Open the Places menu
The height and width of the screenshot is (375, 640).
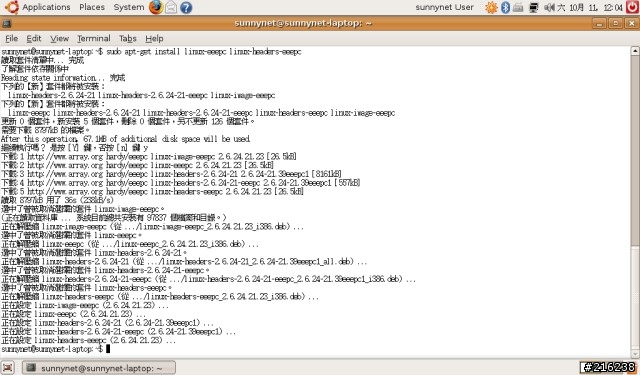click(x=92, y=7)
